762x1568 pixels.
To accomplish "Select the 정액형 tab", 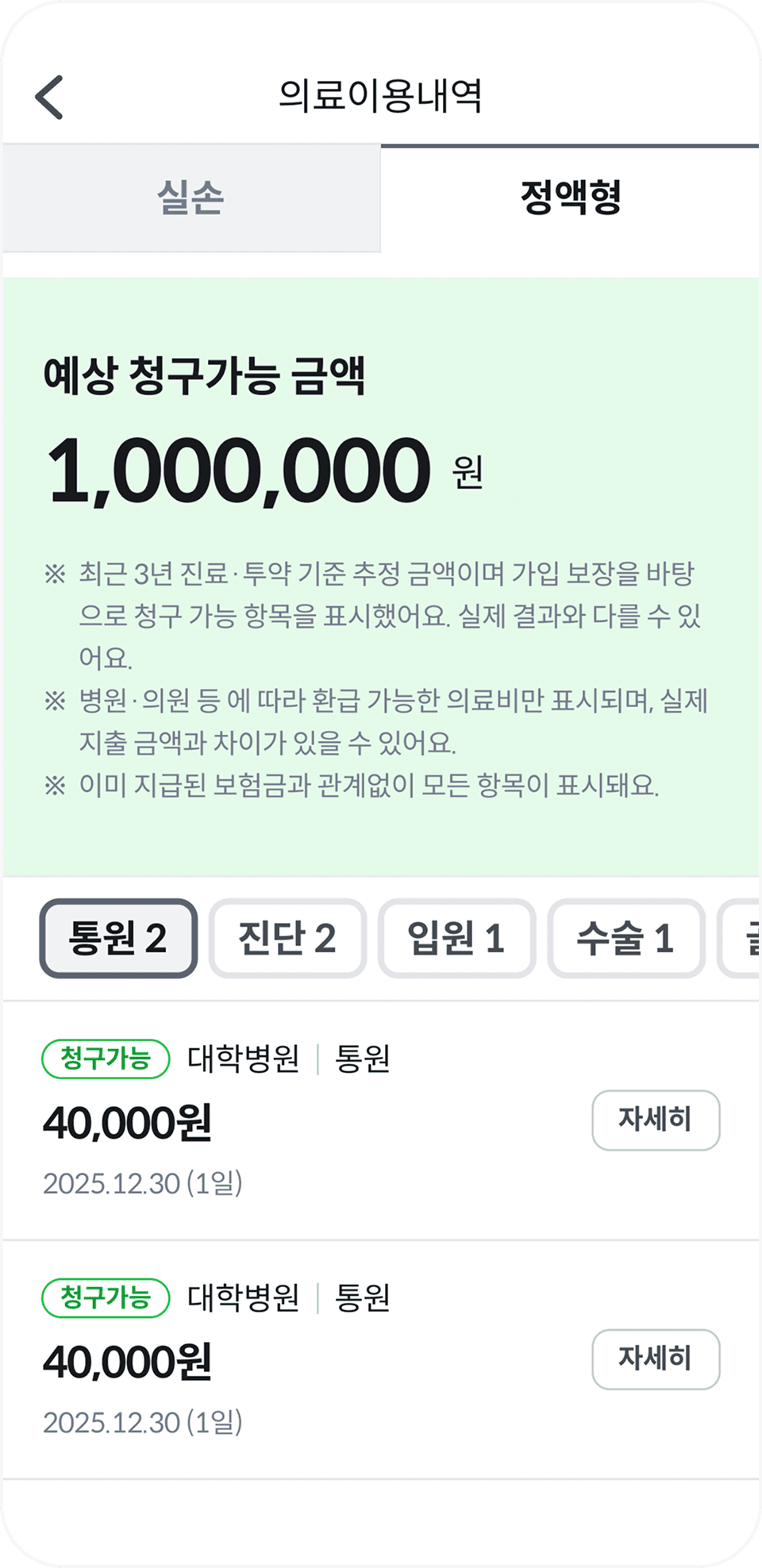I will [x=571, y=198].
